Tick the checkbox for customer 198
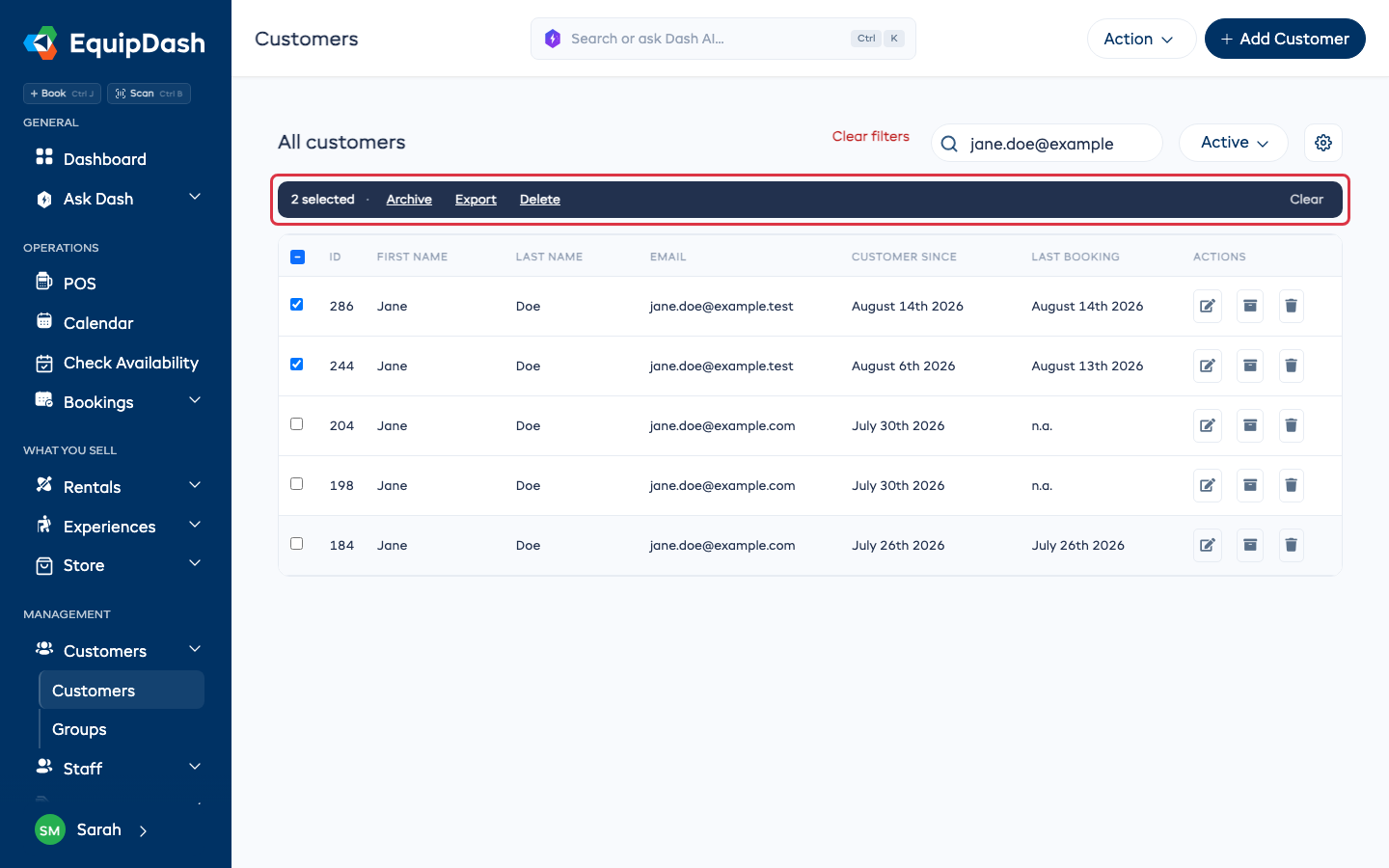This screenshot has height=868, width=1389. (297, 484)
